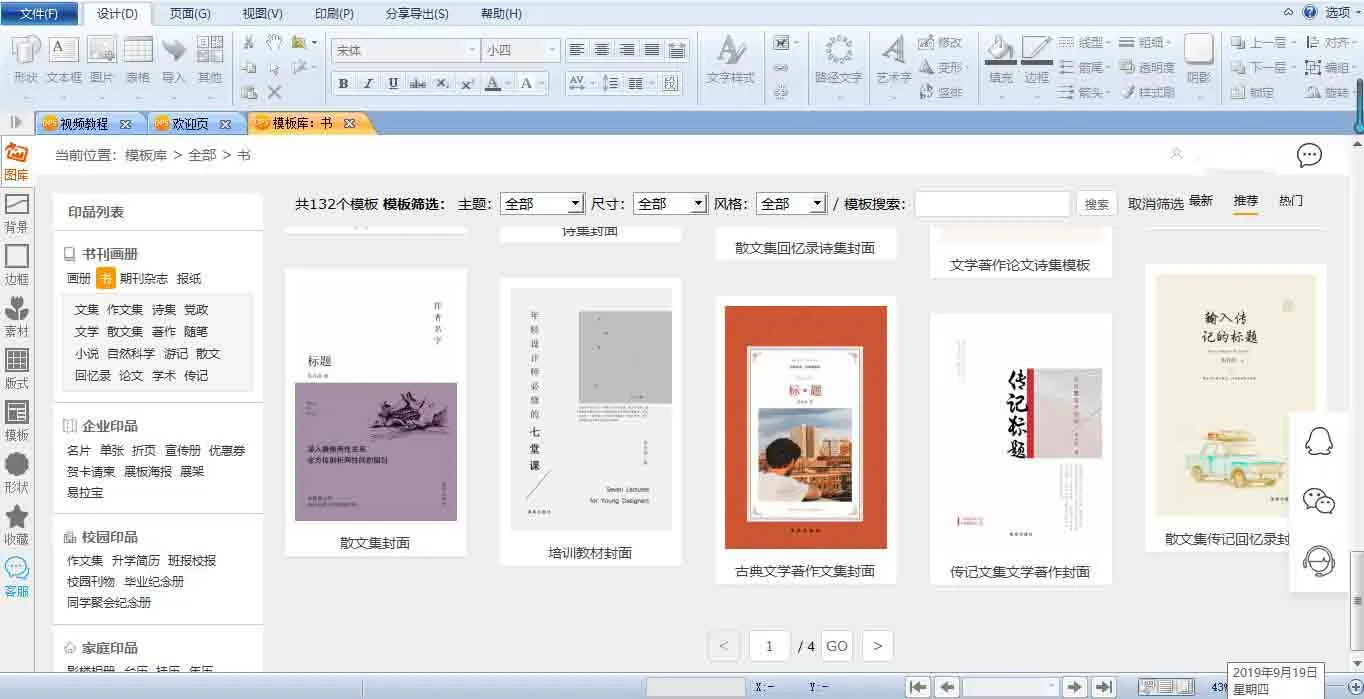Click the 诗集 category link
Image resolution: width=1364 pixels, height=699 pixels.
point(164,310)
